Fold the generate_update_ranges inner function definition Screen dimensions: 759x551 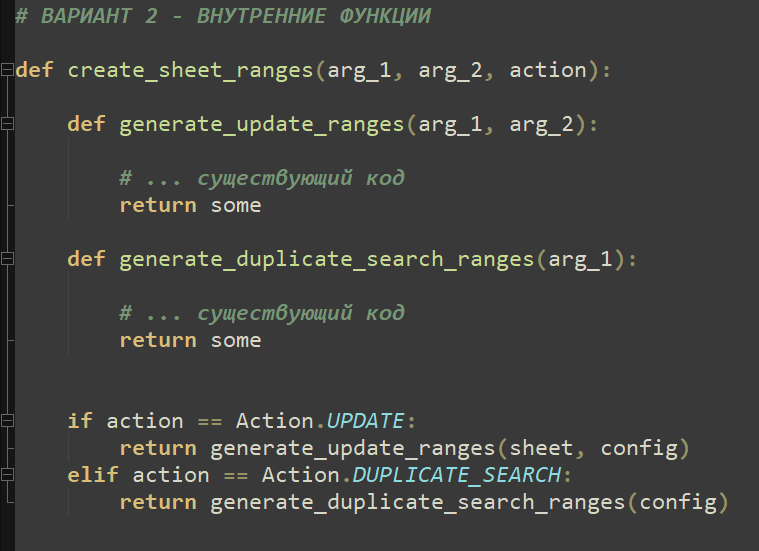coord(8,125)
